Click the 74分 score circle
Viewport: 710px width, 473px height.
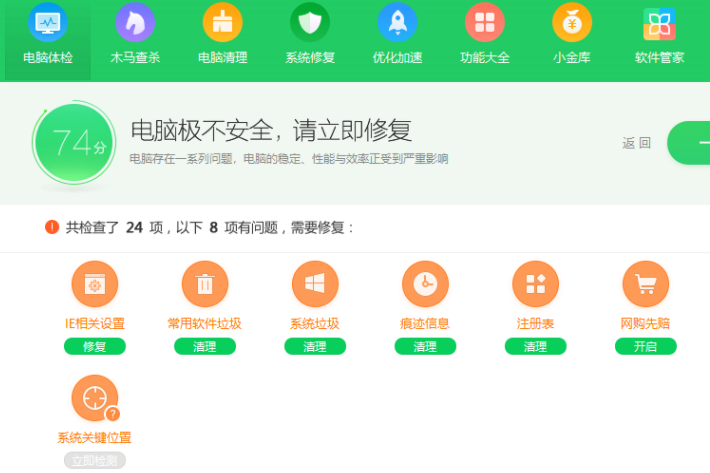74,143
